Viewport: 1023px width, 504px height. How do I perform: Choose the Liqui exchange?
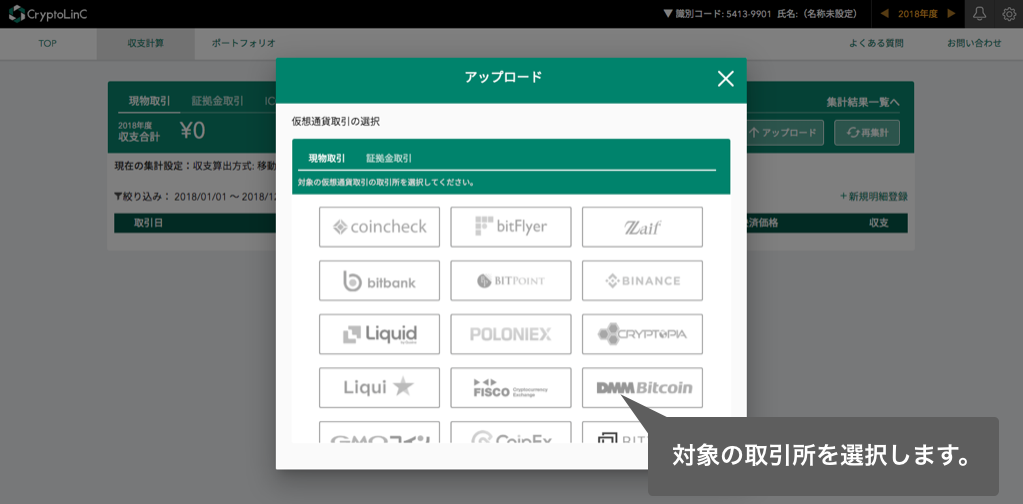pos(379,387)
